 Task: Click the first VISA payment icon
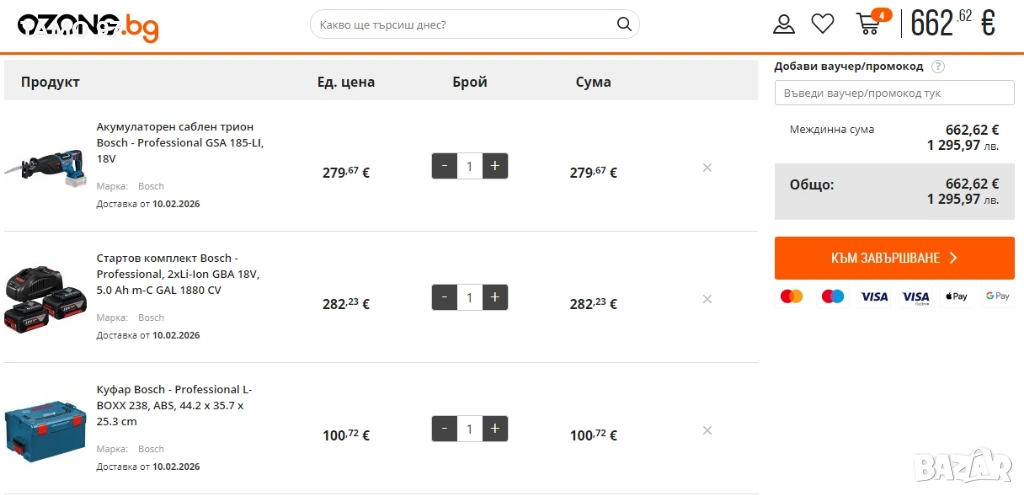click(x=874, y=296)
